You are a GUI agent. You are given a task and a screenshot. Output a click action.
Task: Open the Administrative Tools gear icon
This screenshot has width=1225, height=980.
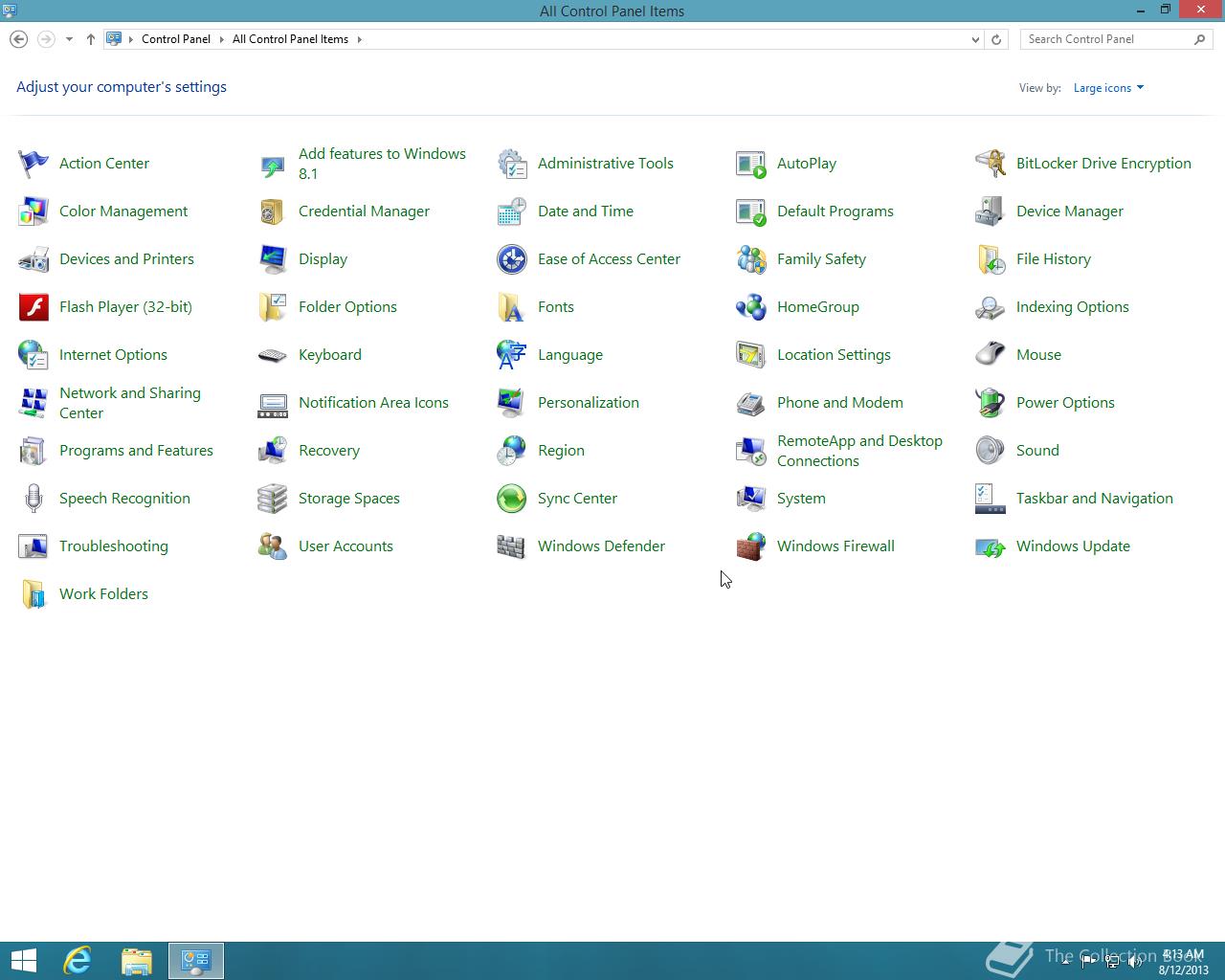pos(512,164)
